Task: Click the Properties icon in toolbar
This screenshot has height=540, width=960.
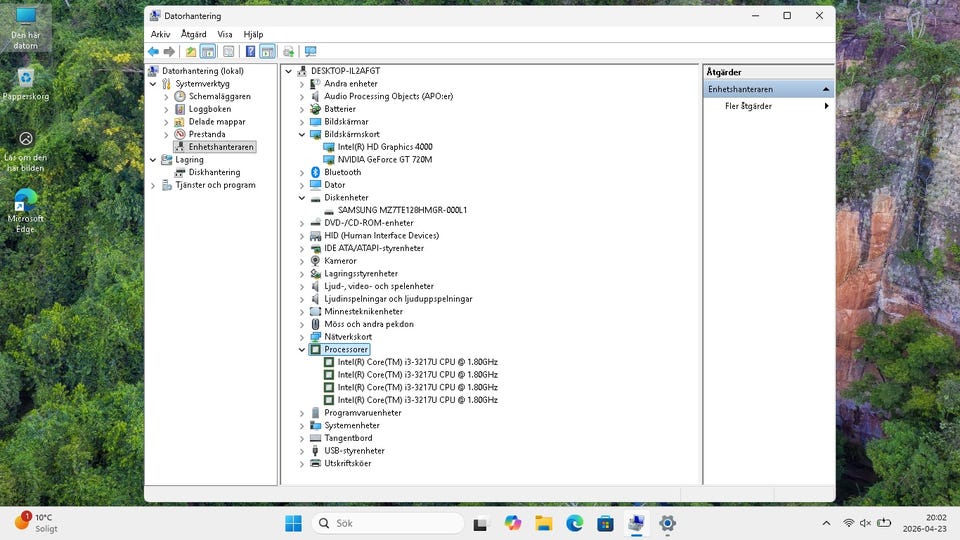Action: tap(228, 52)
